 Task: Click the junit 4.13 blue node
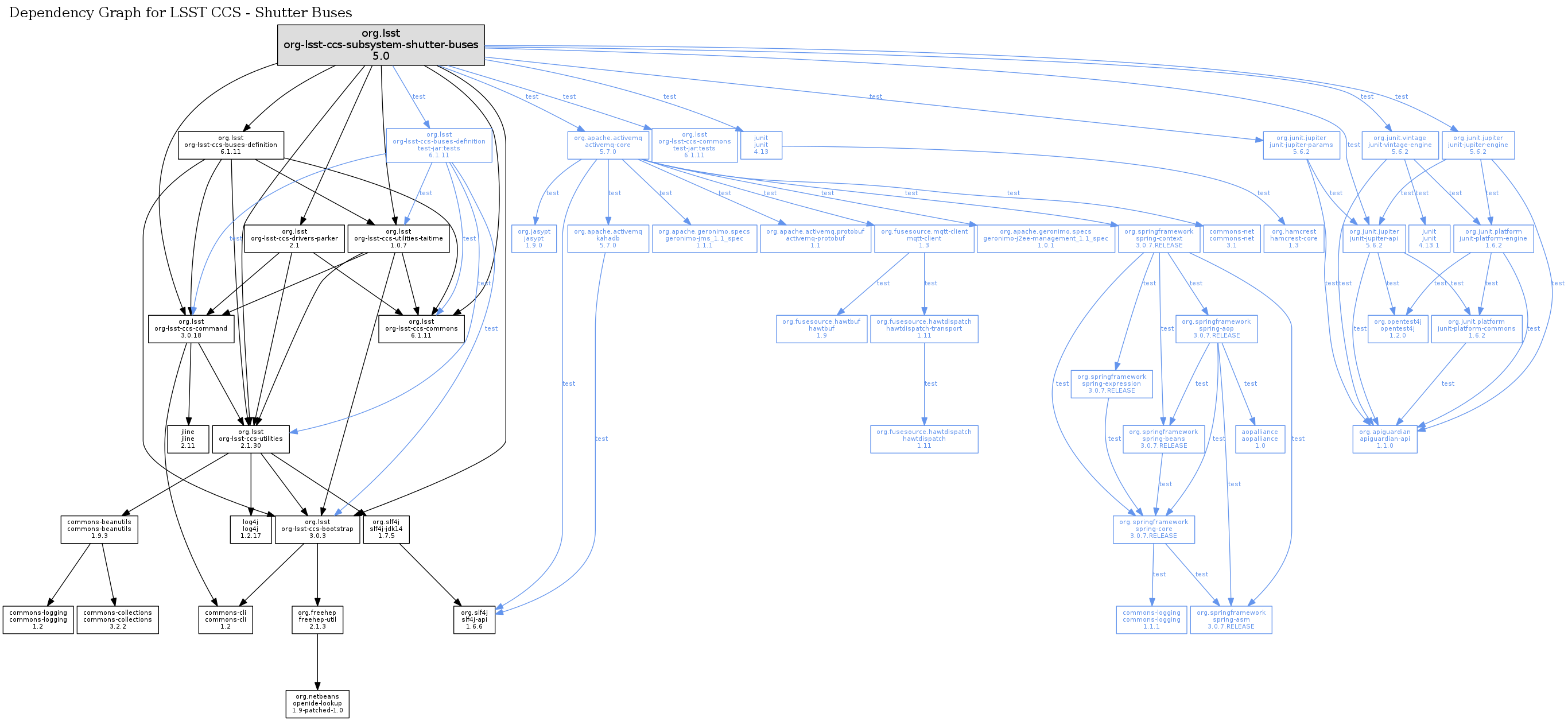(x=760, y=145)
